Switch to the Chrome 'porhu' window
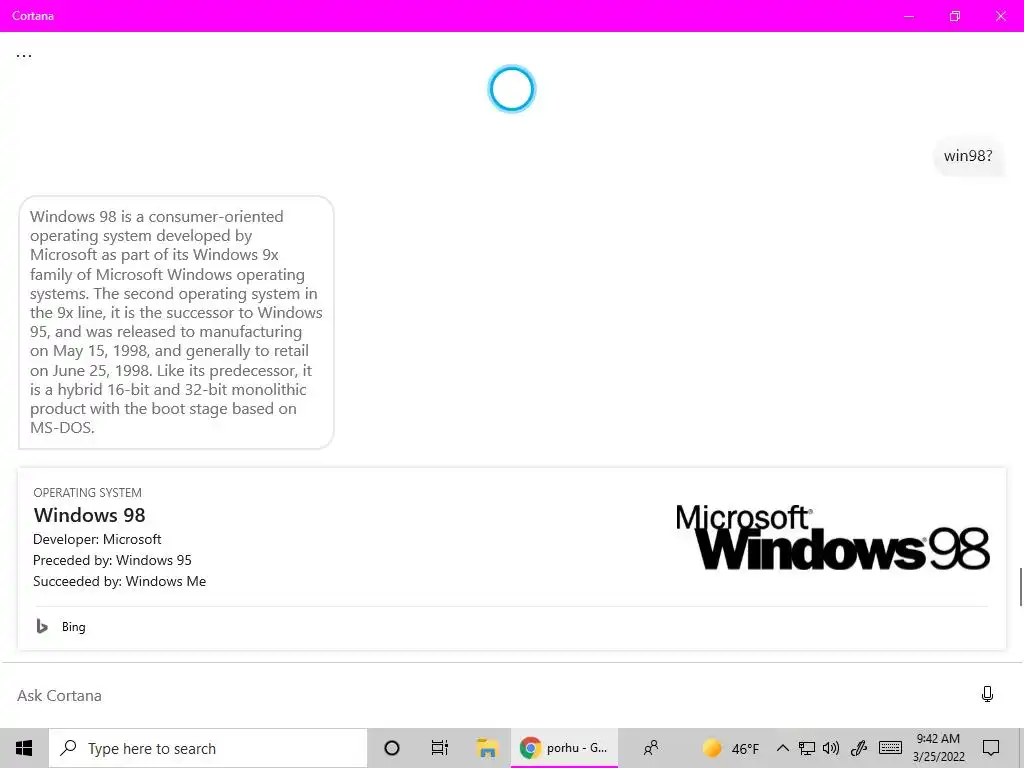1024x768 pixels. pyautogui.click(x=564, y=748)
